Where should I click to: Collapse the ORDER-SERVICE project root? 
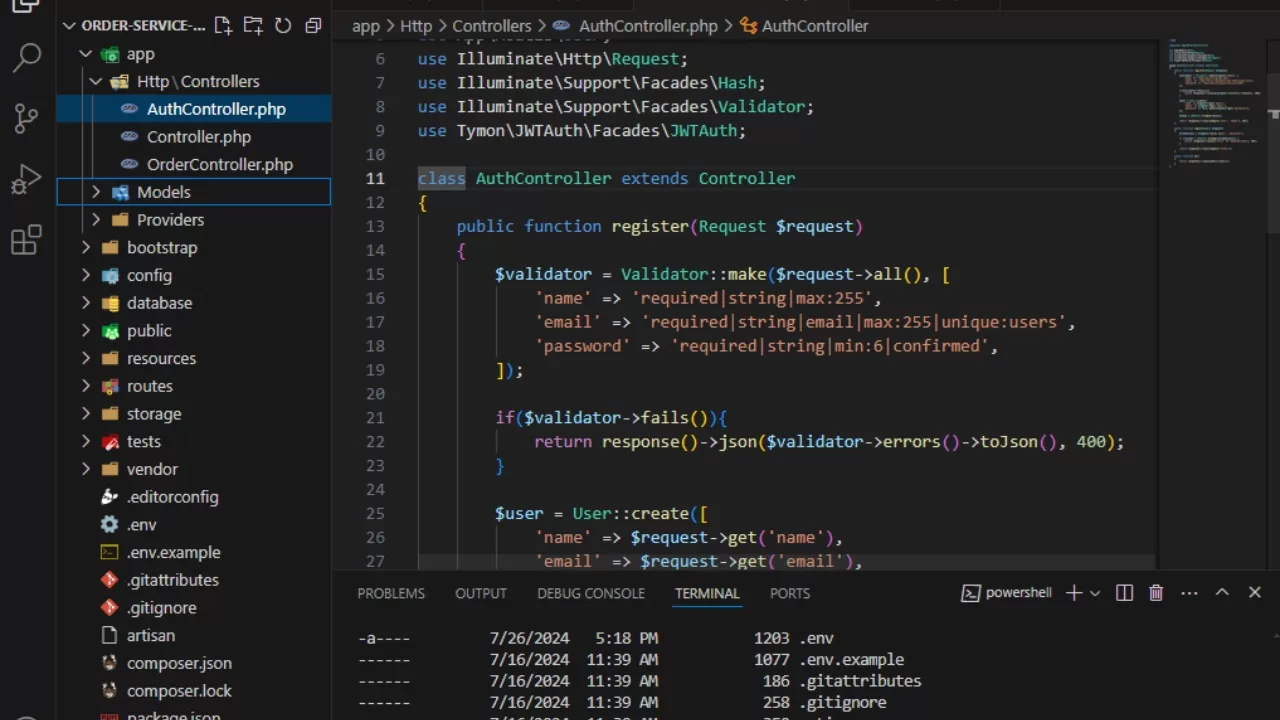click(69, 26)
